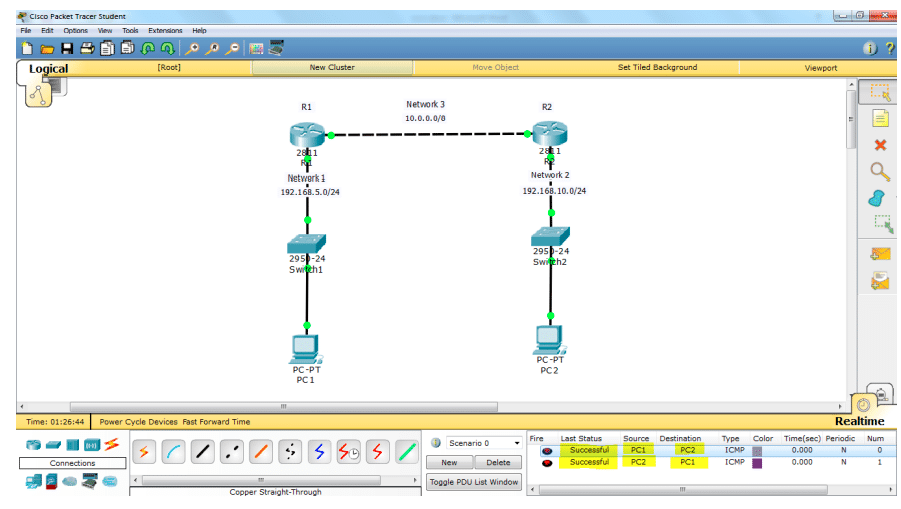The width and height of the screenshot is (901, 509).
Task: Fire the PC2 to PC1 PDU
Action: point(547,463)
